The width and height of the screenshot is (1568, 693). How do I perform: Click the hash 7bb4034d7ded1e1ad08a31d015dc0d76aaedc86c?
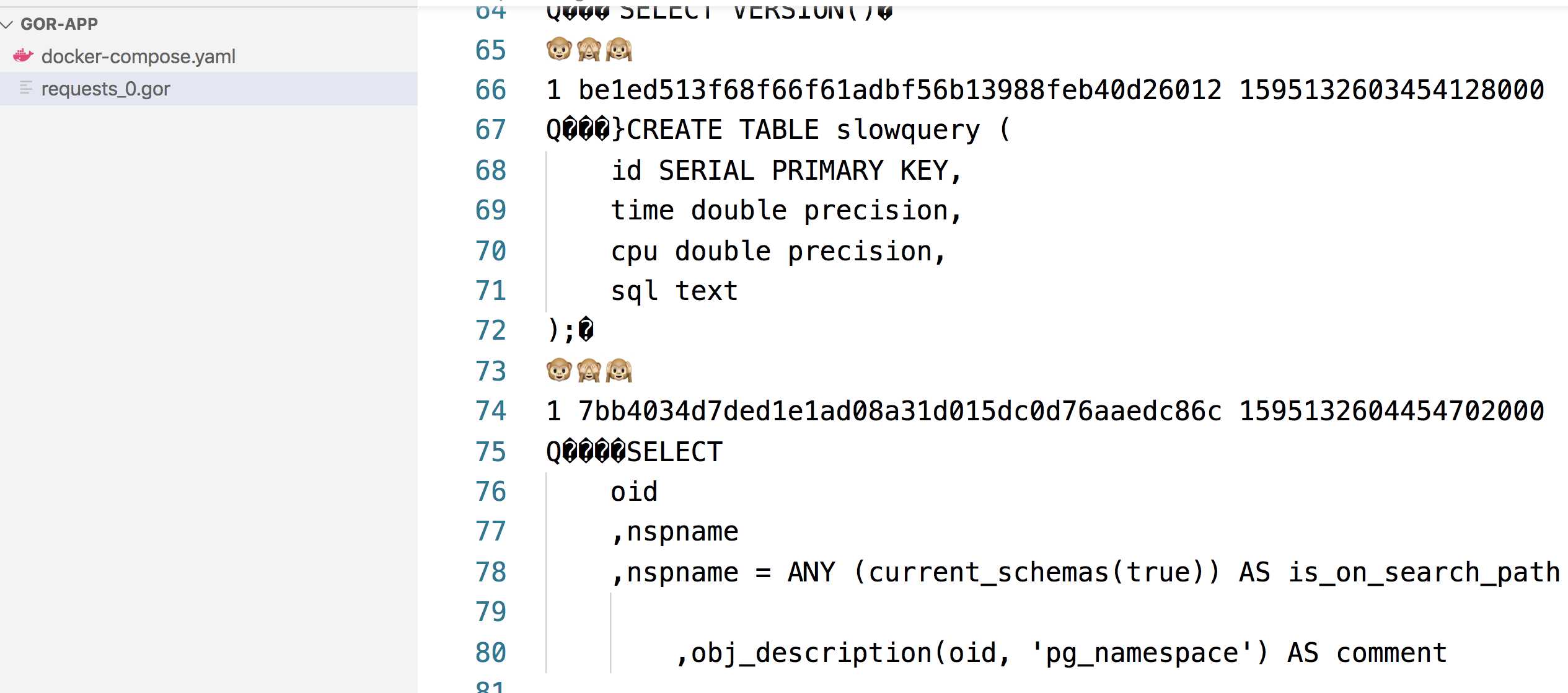coord(900,412)
